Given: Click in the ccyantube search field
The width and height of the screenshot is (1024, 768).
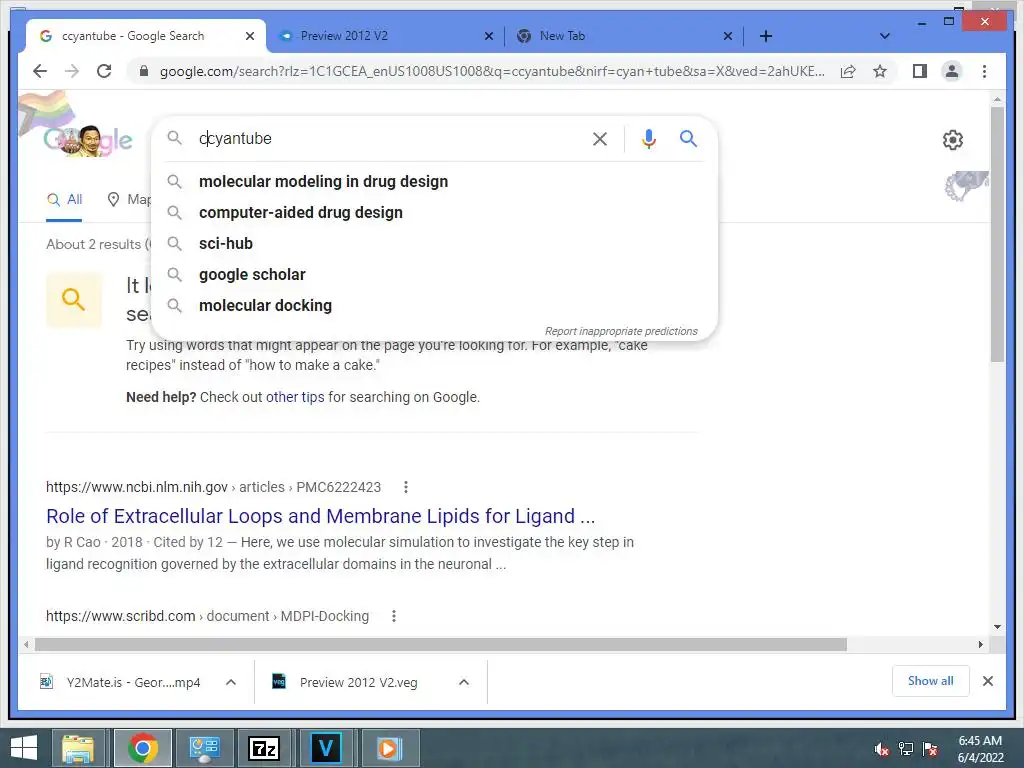Looking at the screenshot, I should pyautogui.click(x=392, y=138).
